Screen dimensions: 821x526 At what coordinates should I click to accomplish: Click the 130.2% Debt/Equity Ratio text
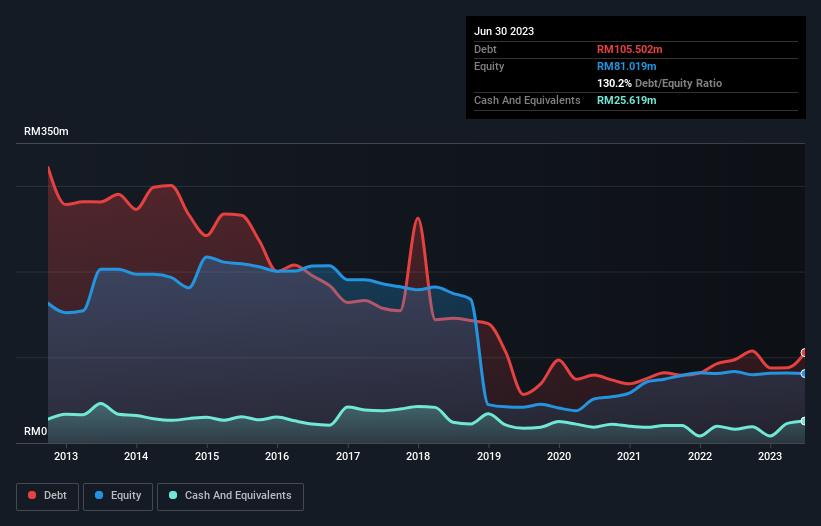(x=659, y=83)
